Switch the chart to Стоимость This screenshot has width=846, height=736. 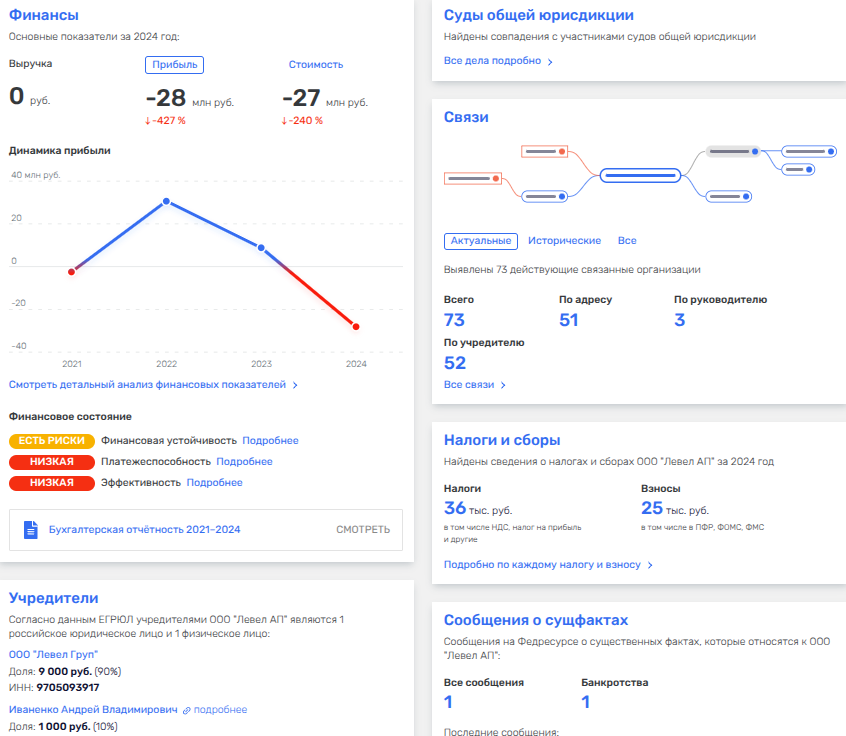[x=315, y=64]
